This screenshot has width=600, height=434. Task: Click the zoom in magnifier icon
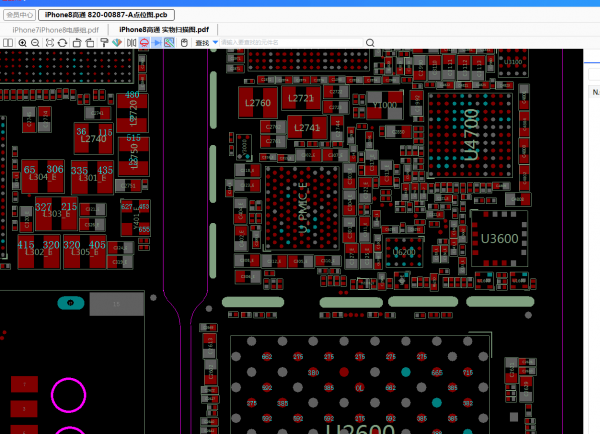pos(22,43)
